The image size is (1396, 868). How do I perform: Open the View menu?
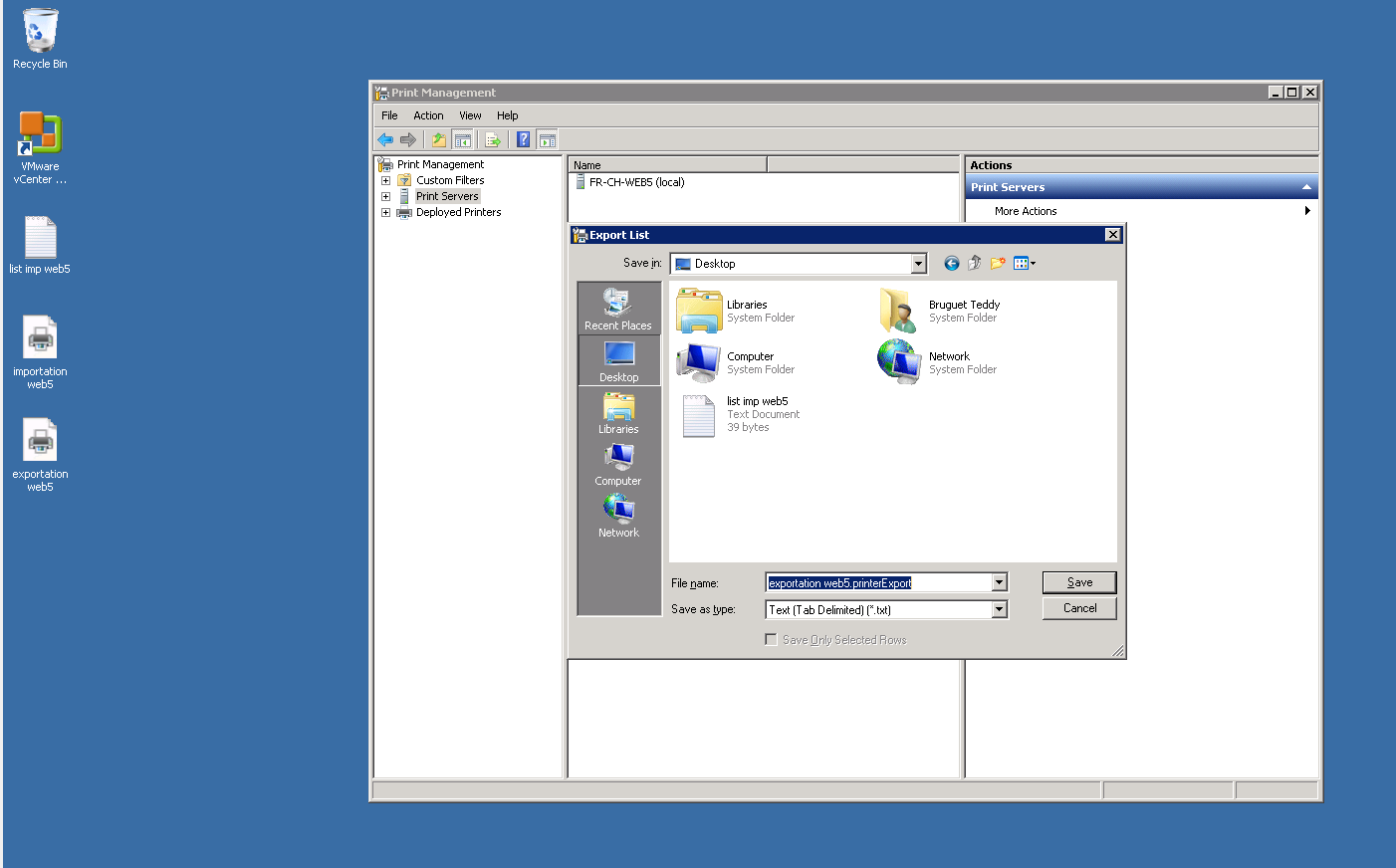coord(470,115)
